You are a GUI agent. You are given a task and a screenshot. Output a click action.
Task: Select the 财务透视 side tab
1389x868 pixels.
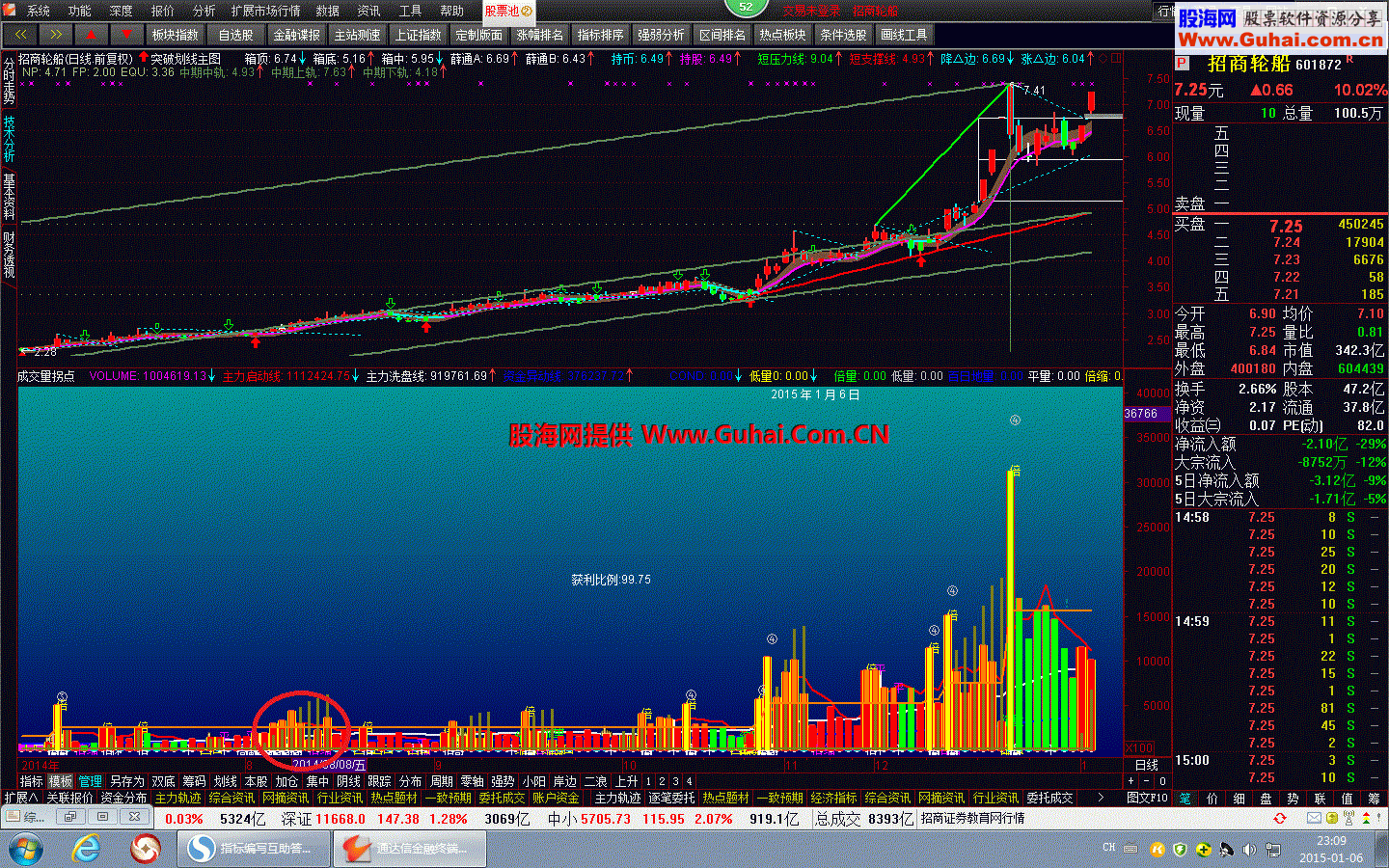click(9, 255)
